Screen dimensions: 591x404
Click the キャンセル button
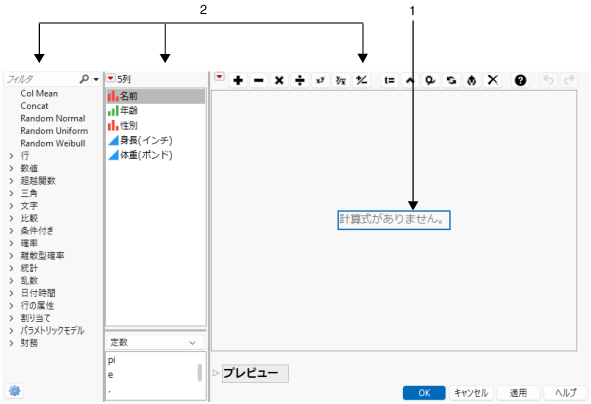point(471,393)
